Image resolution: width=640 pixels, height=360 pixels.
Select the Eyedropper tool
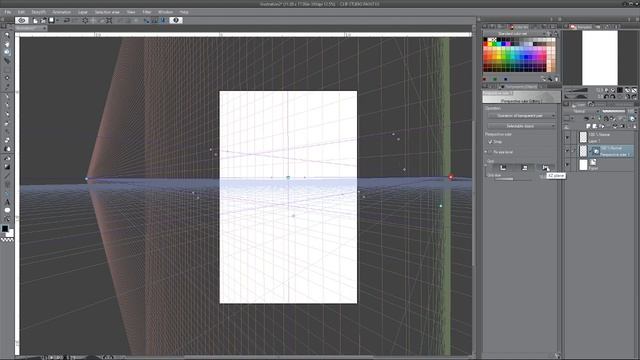tap(7, 87)
